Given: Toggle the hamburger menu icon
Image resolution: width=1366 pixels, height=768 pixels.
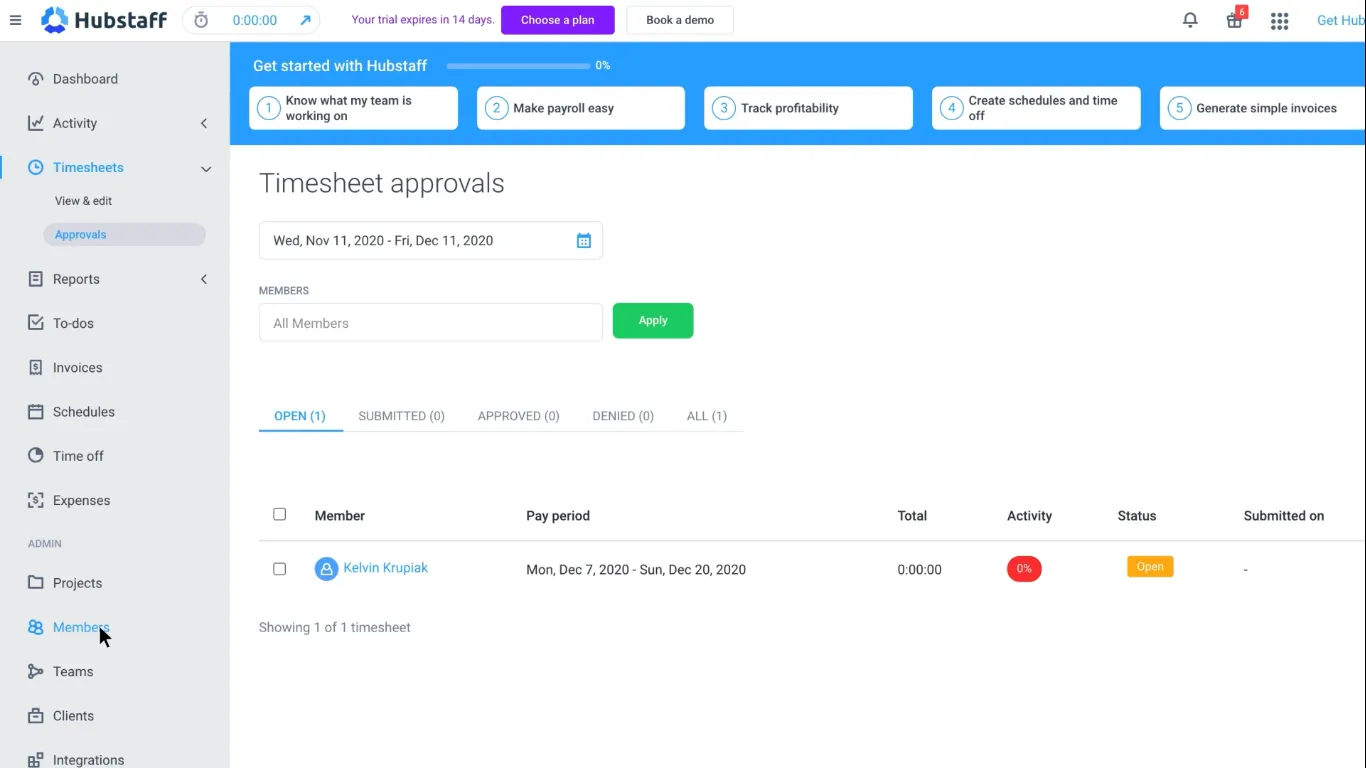Looking at the screenshot, I should pyautogui.click(x=15, y=20).
